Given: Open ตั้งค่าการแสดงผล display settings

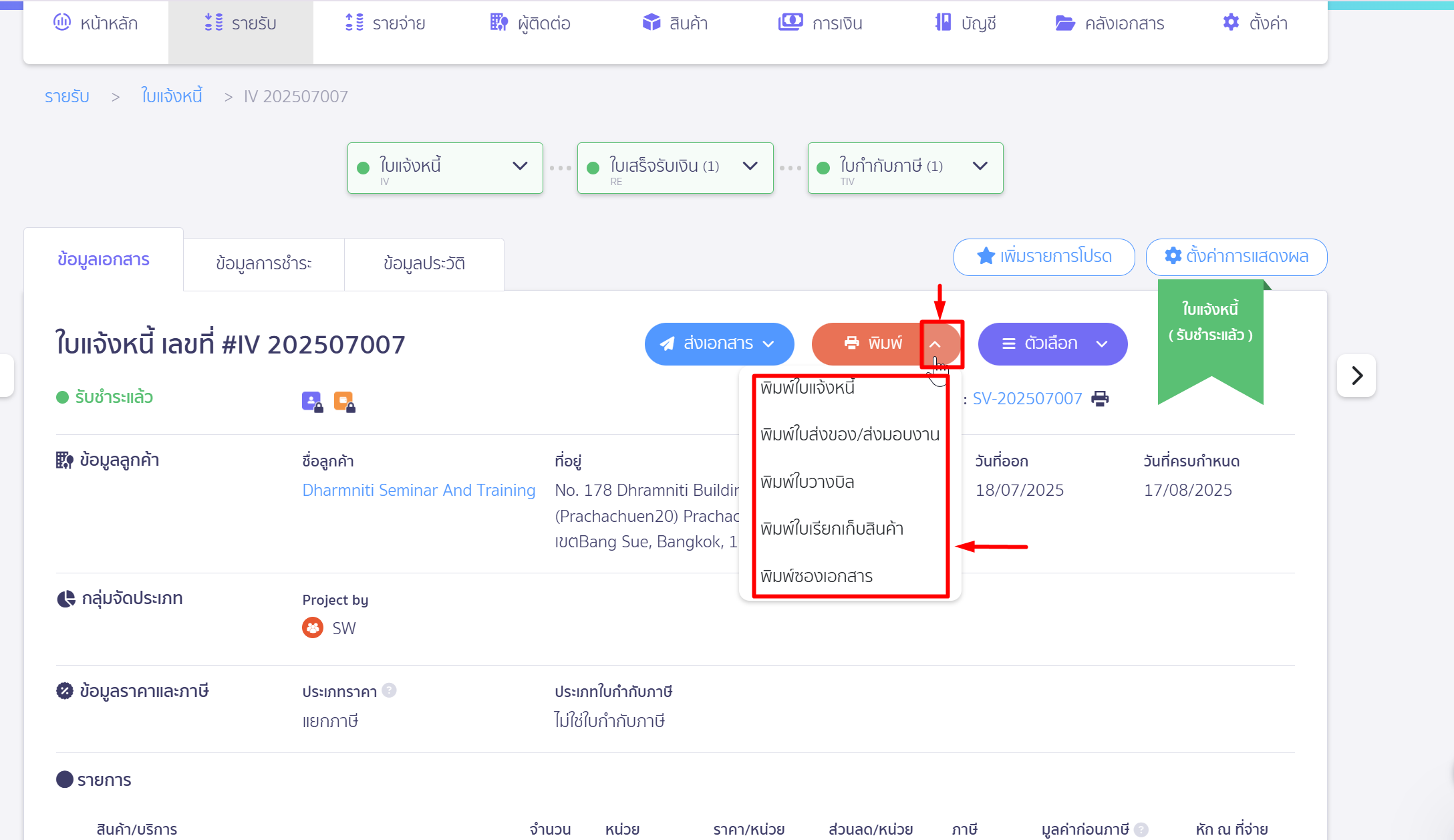Looking at the screenshot, I should (1237, 257).
